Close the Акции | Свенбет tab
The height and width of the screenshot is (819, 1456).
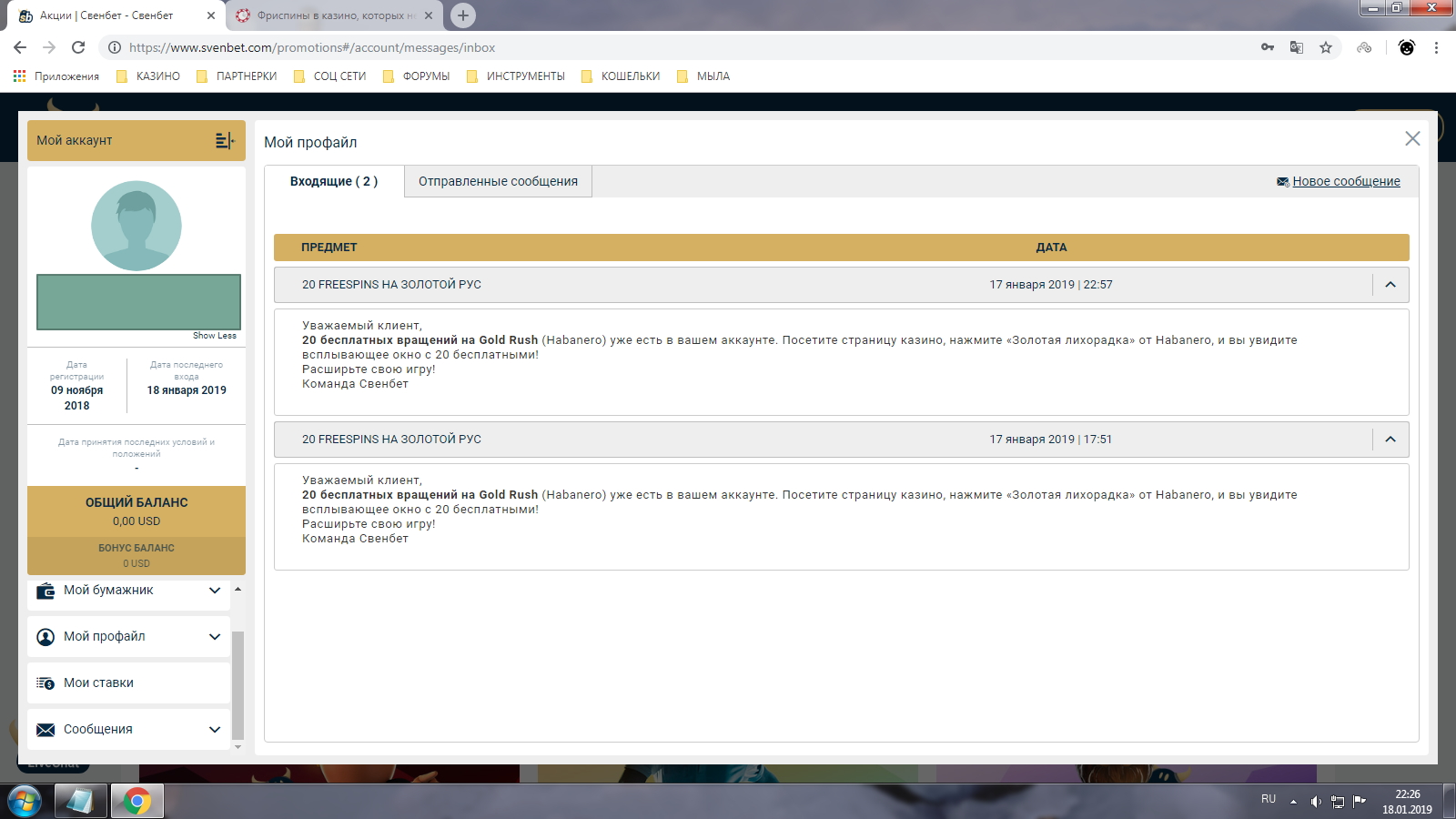(x=211, y=15)
